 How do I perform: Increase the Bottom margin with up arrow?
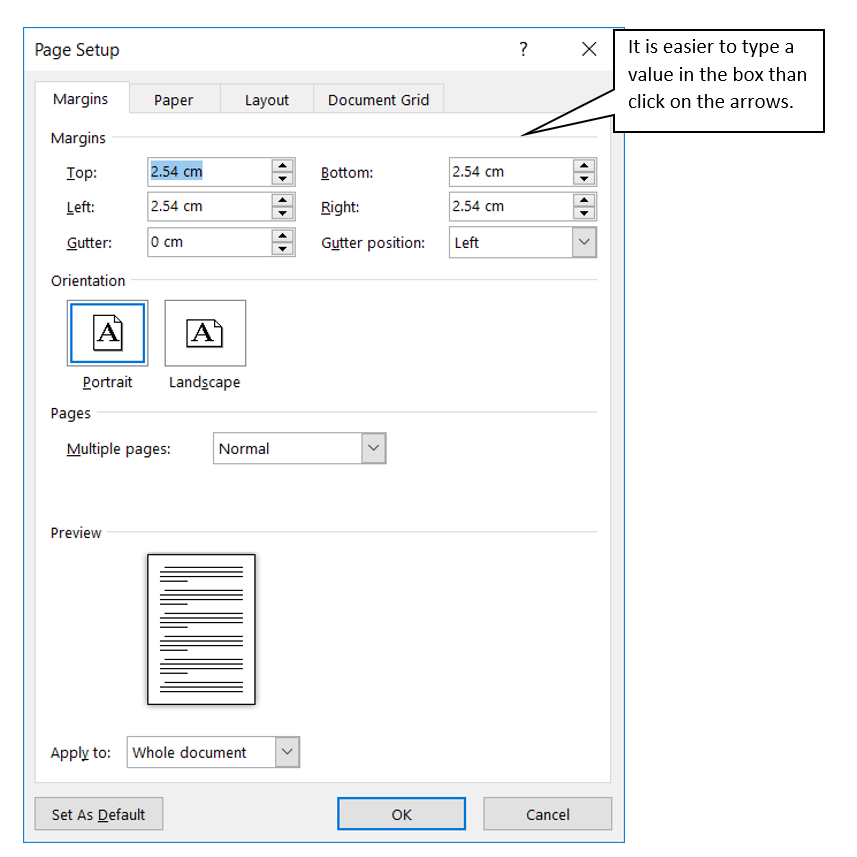584,166
